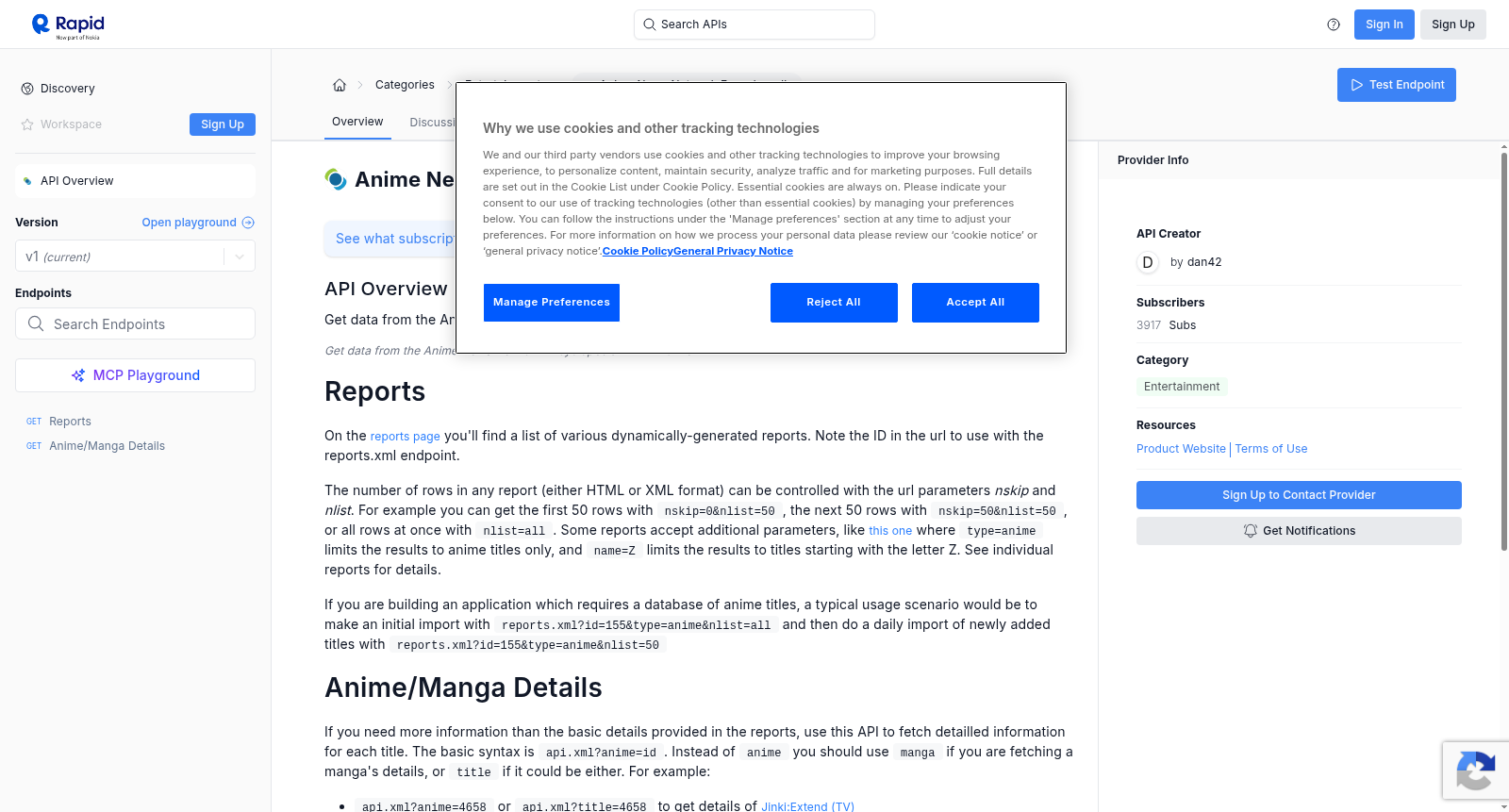This screenshot has width=1509, height=812.
Task: Open the Jinki:Extend (TV) link
Action: click(x=807, y=806)
